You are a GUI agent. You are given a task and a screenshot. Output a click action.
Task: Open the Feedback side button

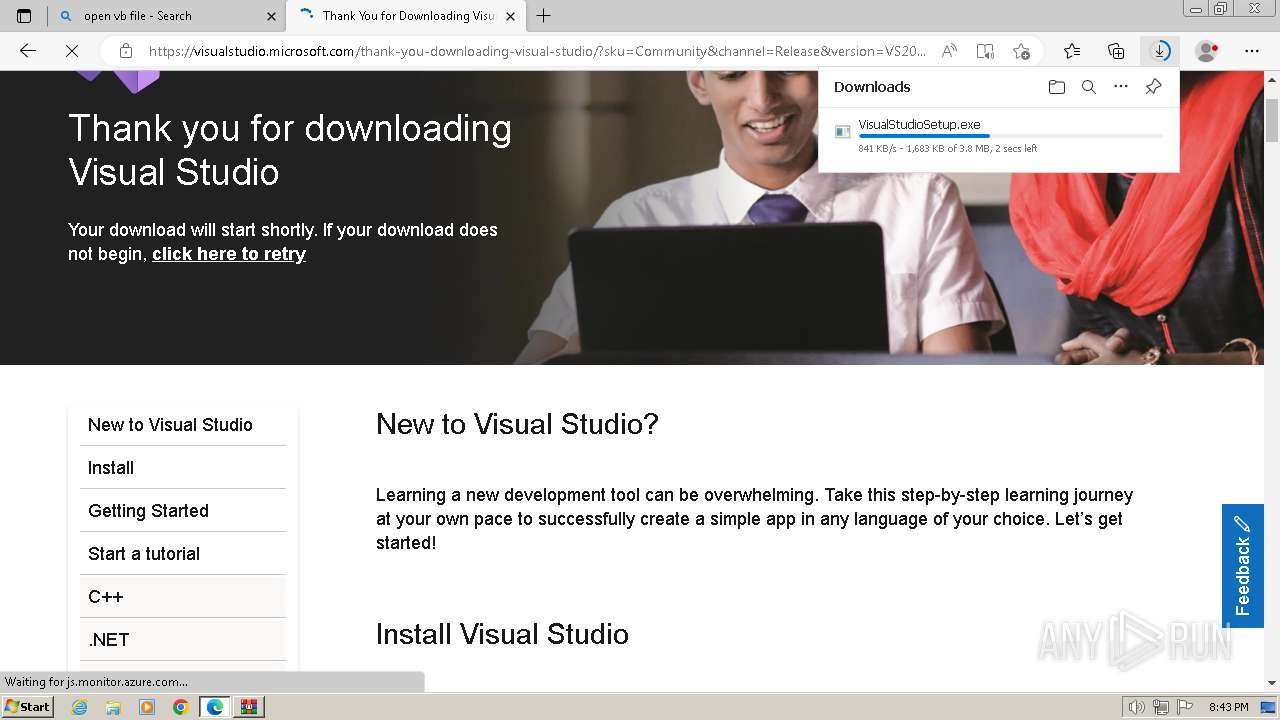[1243, 565]
